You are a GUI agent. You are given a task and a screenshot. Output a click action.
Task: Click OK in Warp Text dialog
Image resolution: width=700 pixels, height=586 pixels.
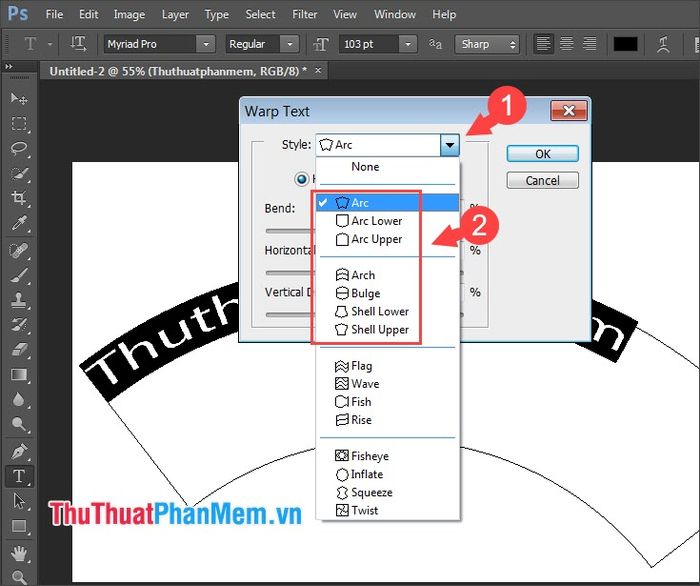tap(542, 154)
